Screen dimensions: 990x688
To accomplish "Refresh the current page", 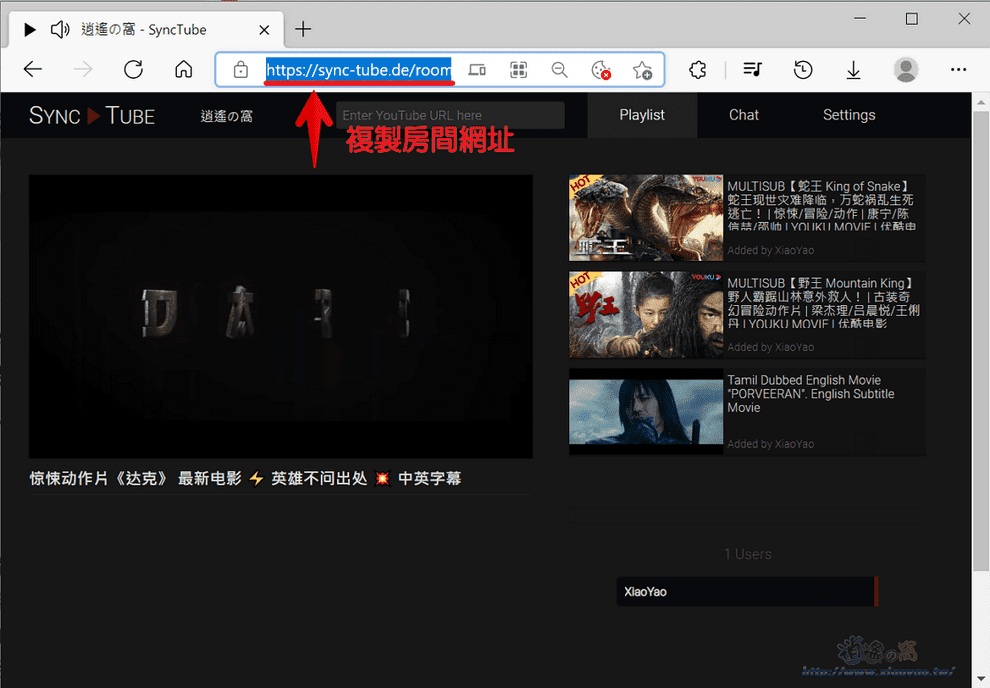I will [x=133, y=69].
